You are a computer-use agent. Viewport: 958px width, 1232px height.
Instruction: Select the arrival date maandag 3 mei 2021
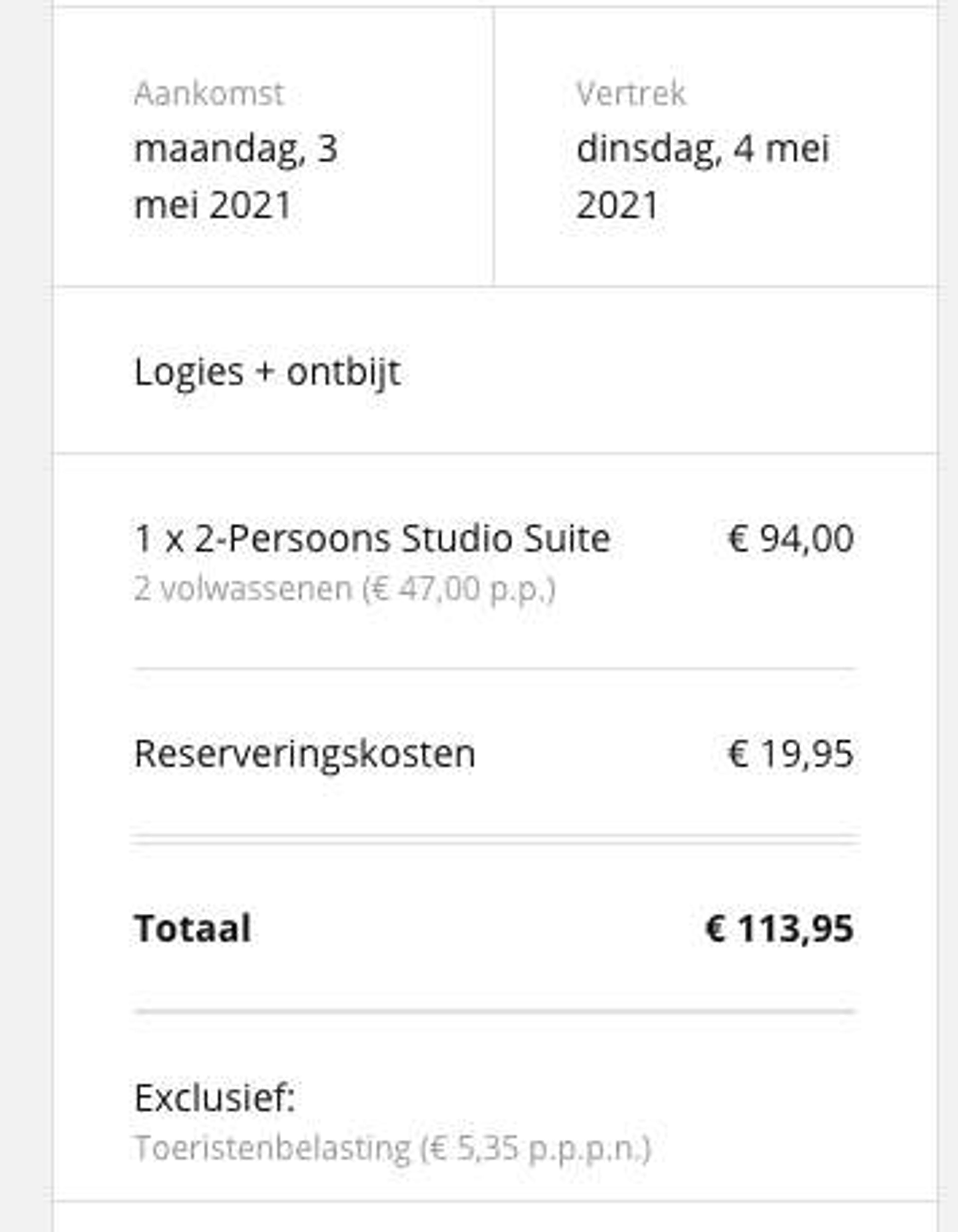click(x=236, y=177)
